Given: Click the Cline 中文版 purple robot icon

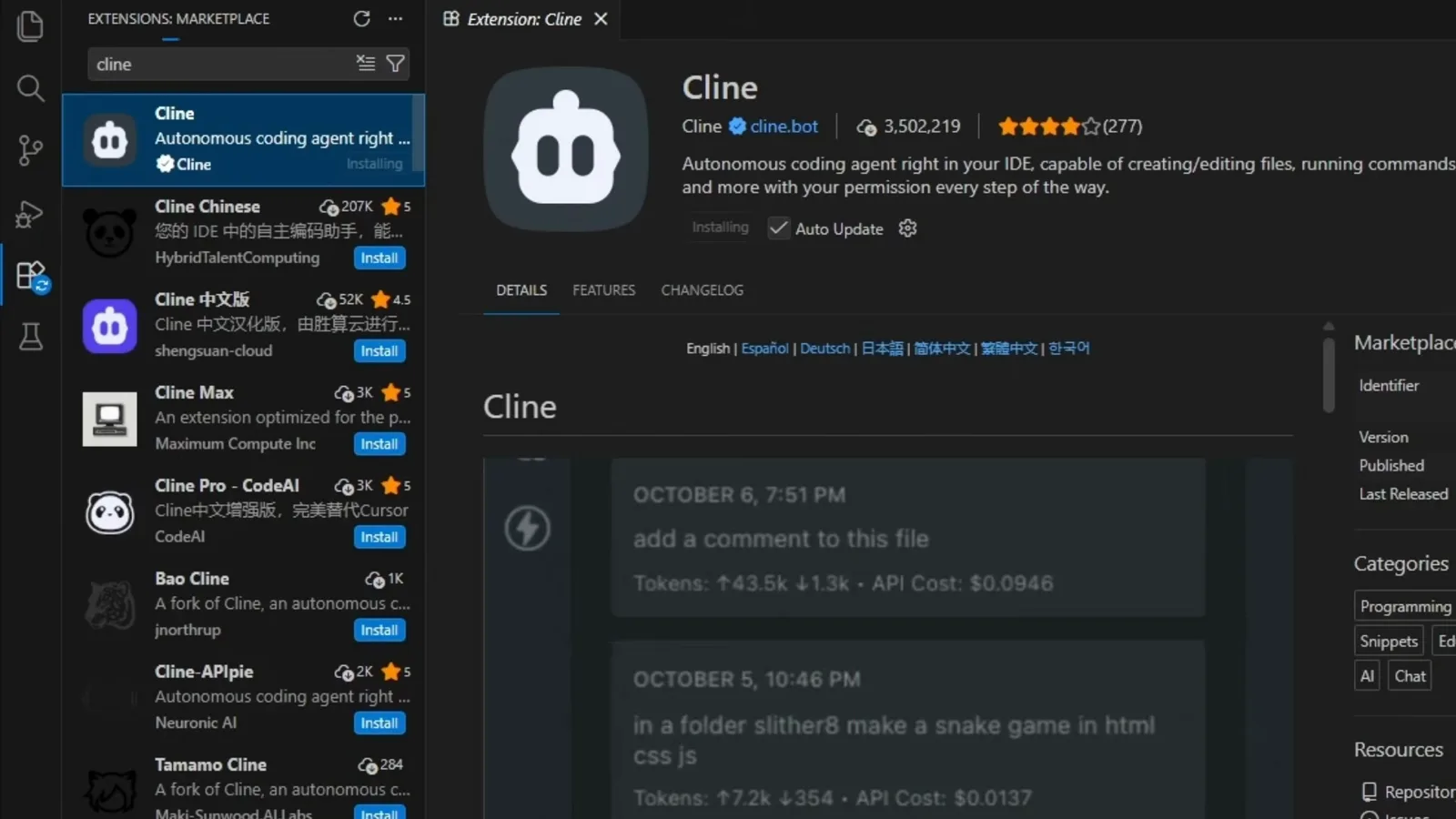Looking at the screenshot, I should point(110,326).
